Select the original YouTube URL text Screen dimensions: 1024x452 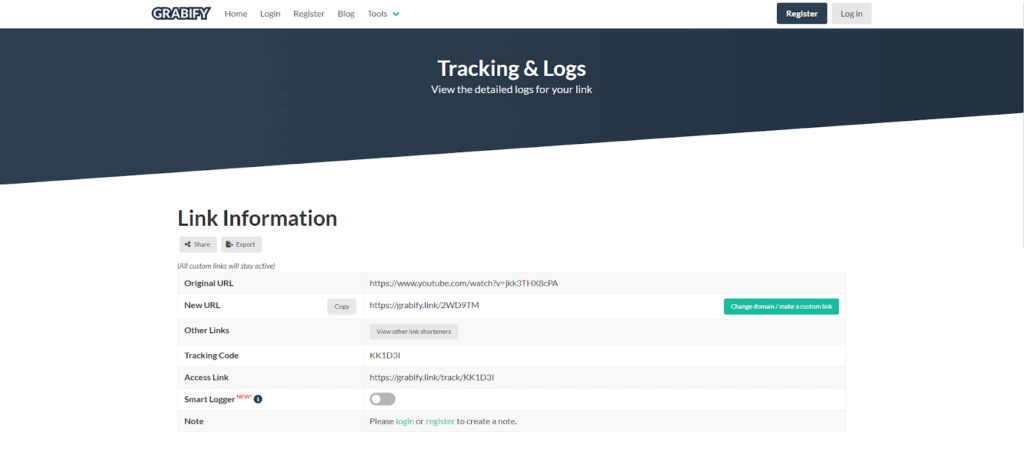click(464, 283)
